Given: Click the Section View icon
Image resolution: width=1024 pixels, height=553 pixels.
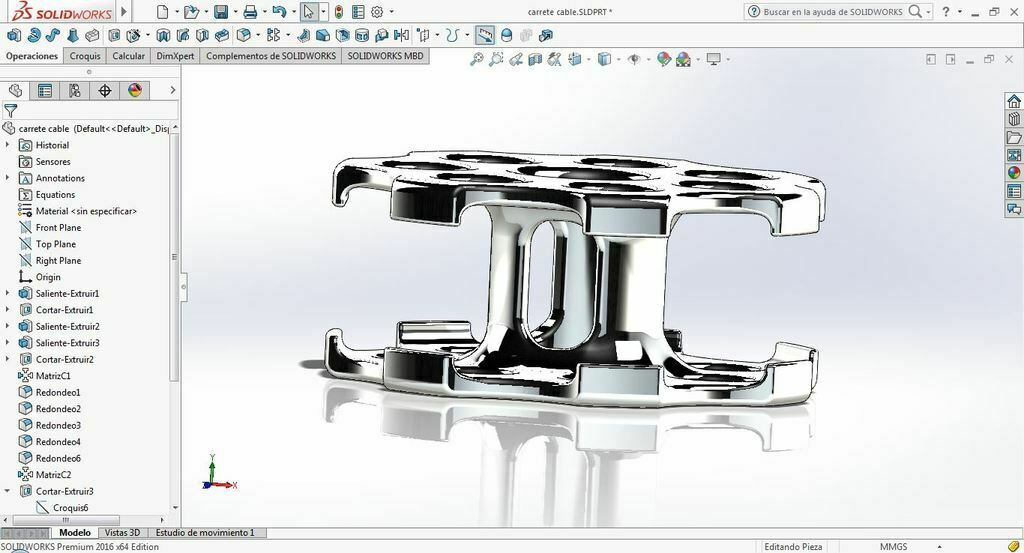Looking at the screenshot, I should tap(535, 59).
